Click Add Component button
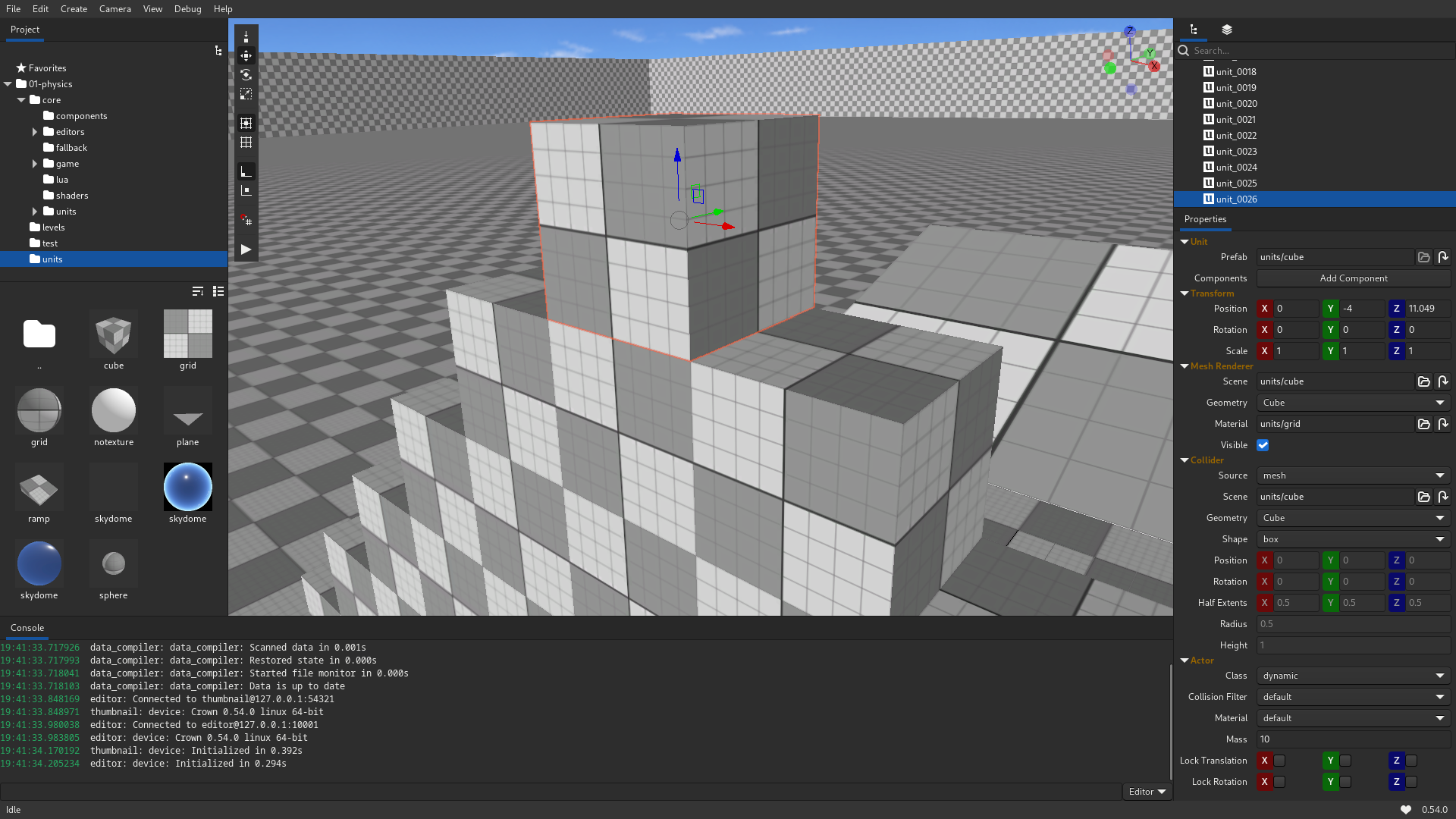The height and width of the screenshot is (819, 1456). click(1354, 278)
